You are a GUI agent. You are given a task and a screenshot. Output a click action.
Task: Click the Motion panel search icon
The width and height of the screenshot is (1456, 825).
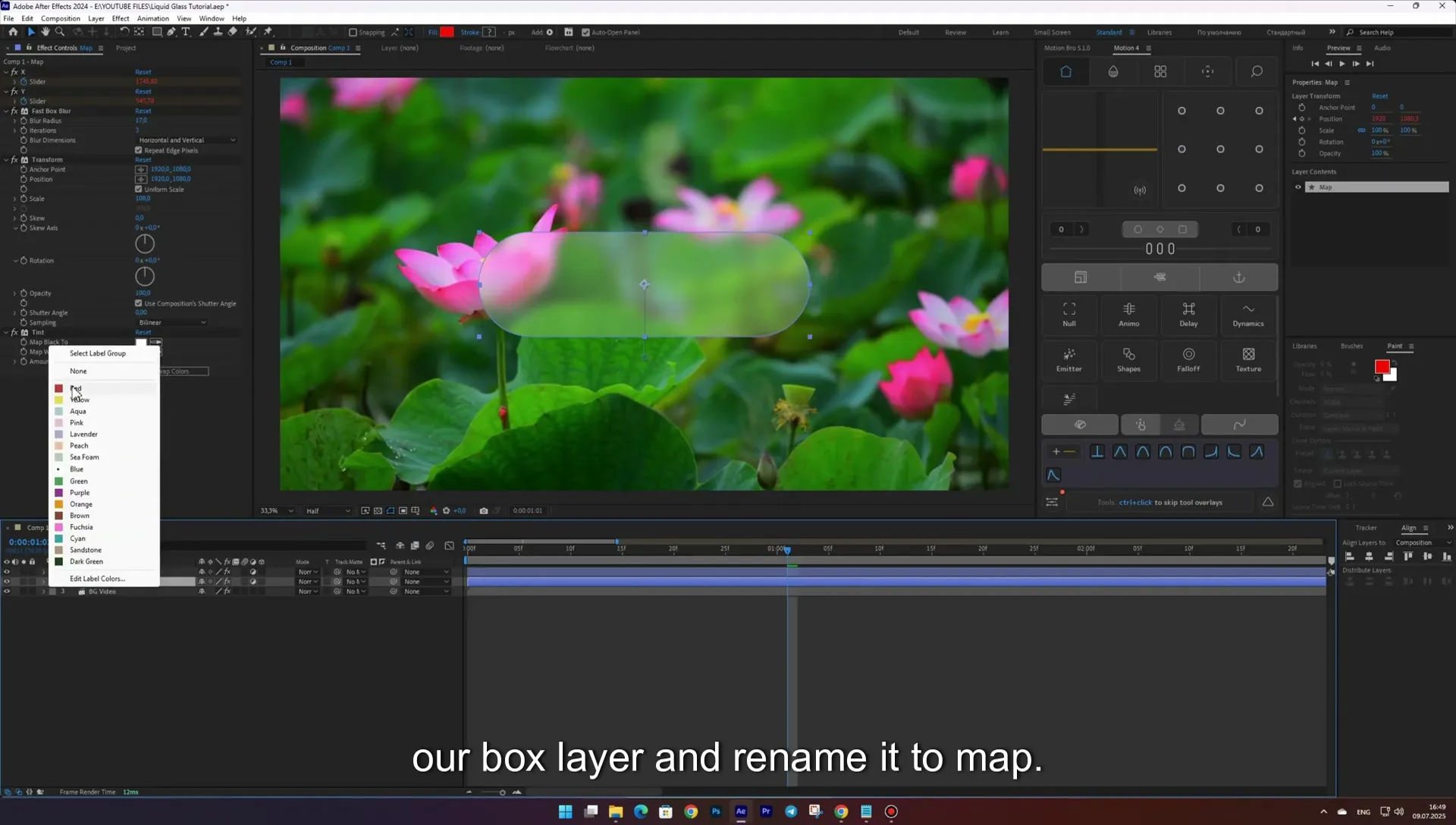pos(1257,71)
